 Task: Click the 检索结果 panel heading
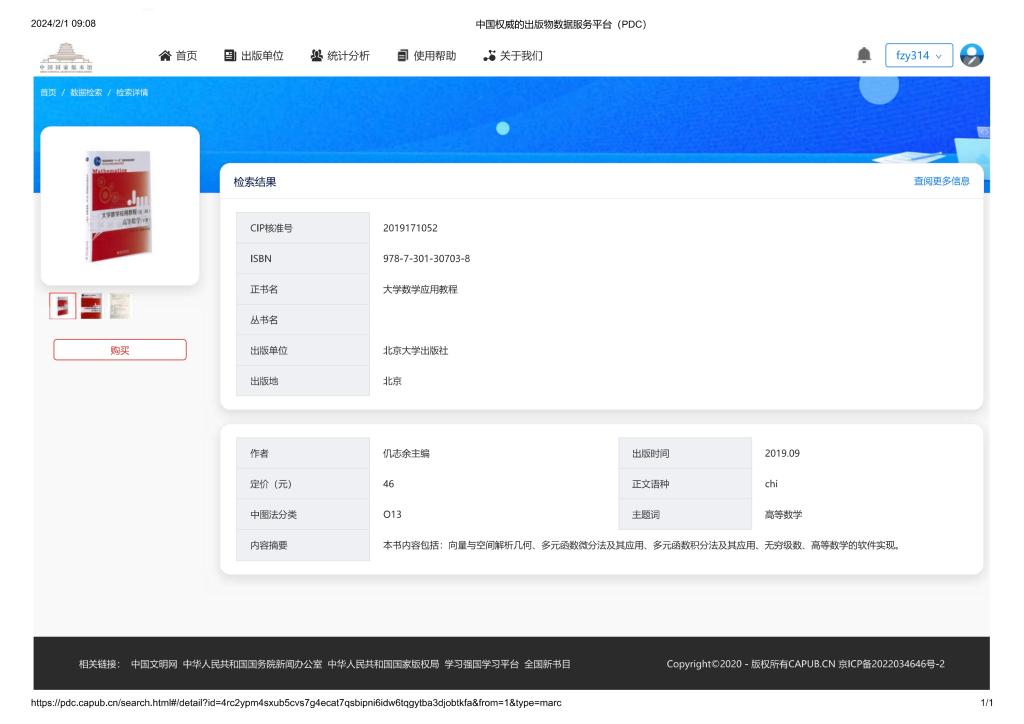(255, 182)
